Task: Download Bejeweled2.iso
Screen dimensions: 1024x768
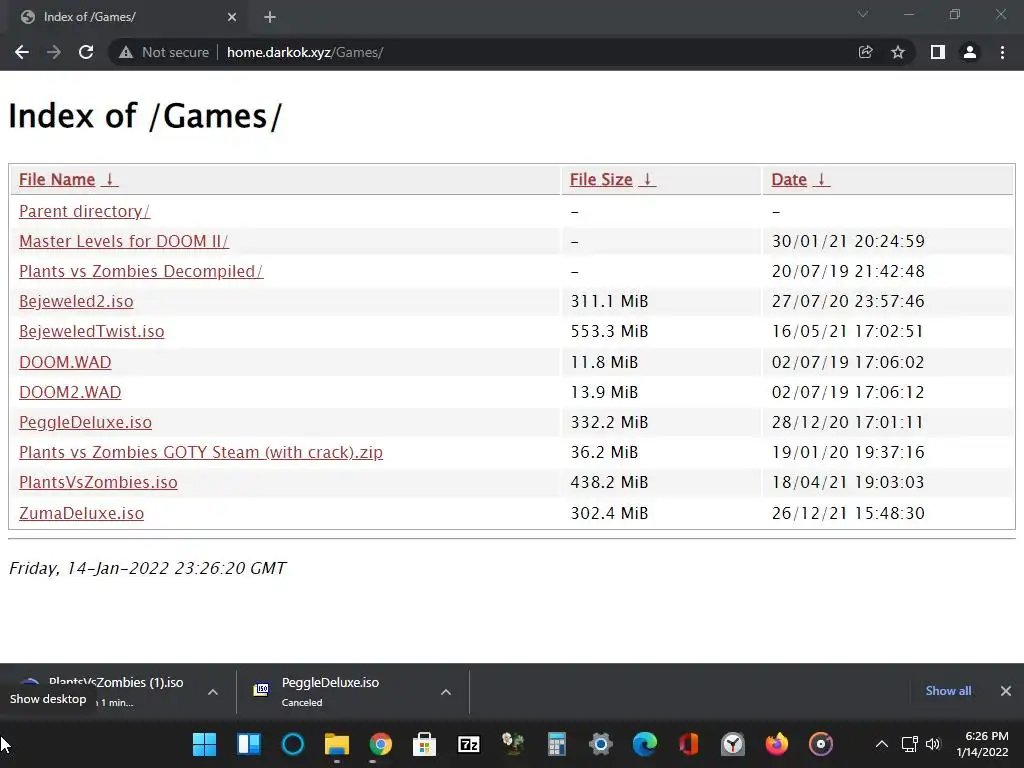Action: 76,301
